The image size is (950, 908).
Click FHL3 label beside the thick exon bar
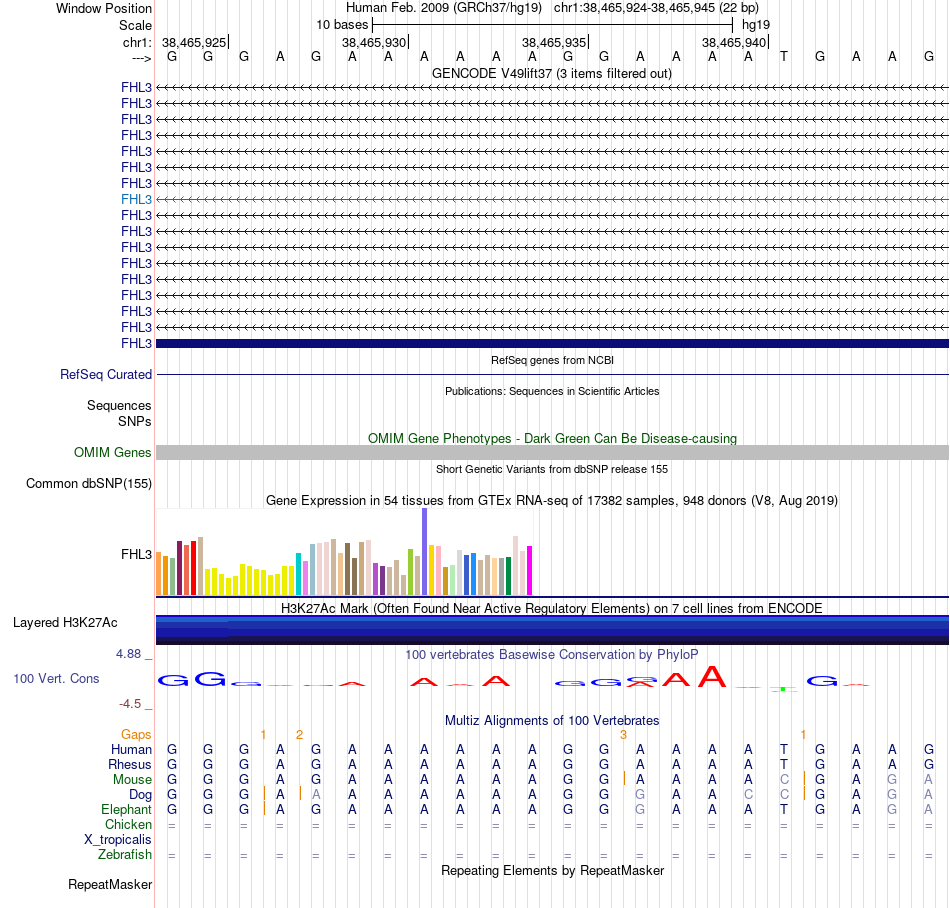[x=136, y=343]
